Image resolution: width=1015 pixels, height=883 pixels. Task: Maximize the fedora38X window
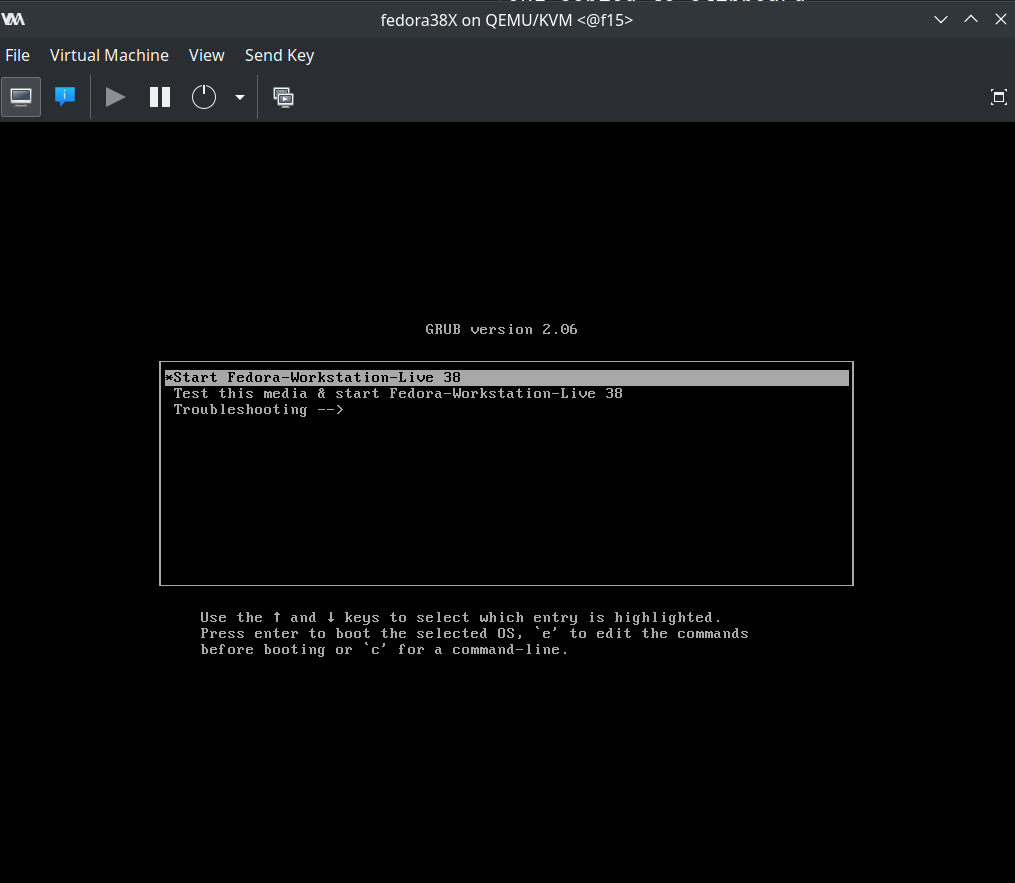pos(971,19)
